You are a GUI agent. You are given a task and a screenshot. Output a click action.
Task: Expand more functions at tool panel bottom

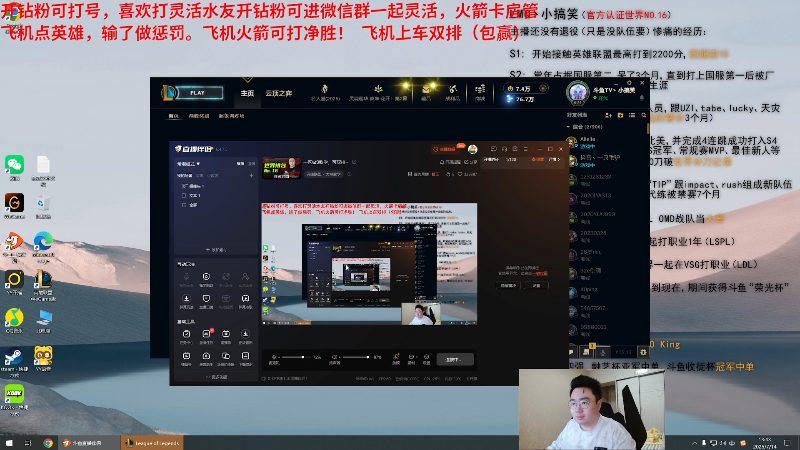[216, 377]
